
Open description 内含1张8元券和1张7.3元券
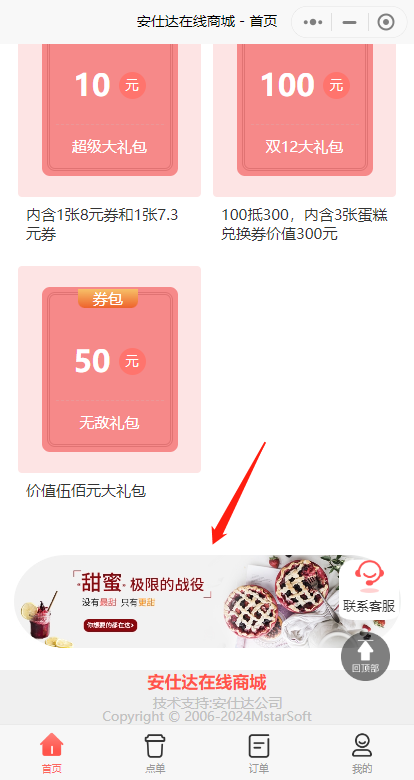[x=102, y=224]
